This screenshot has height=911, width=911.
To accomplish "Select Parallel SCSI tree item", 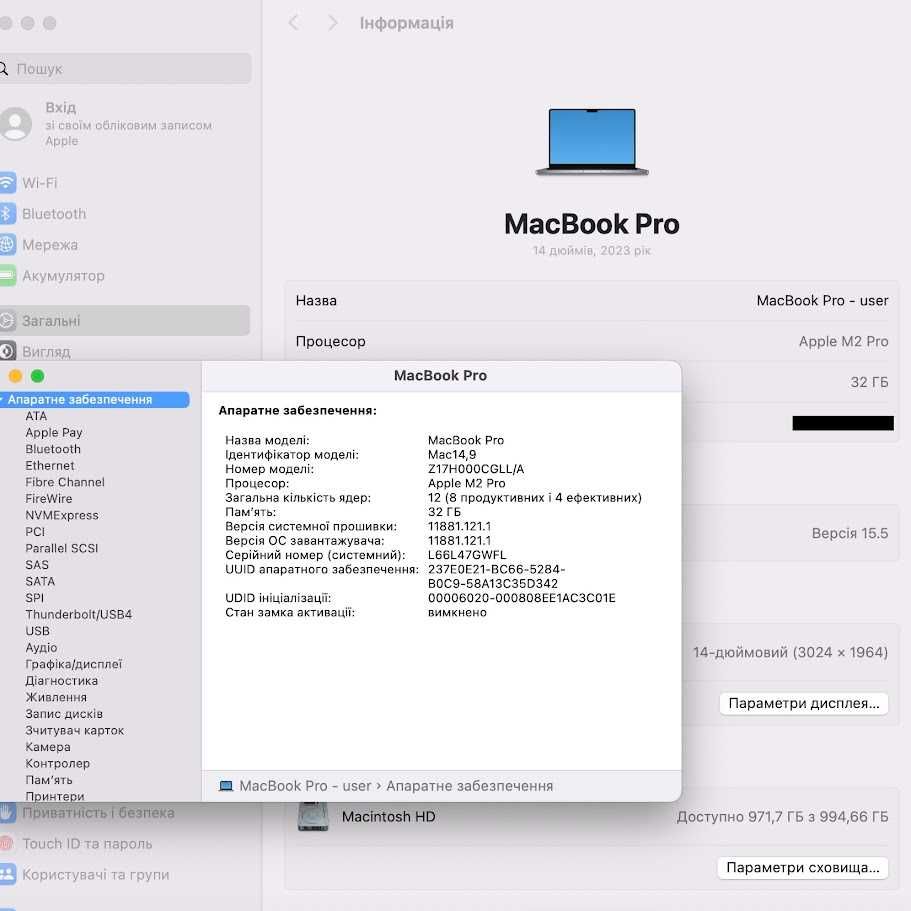I will coord(62,548).
